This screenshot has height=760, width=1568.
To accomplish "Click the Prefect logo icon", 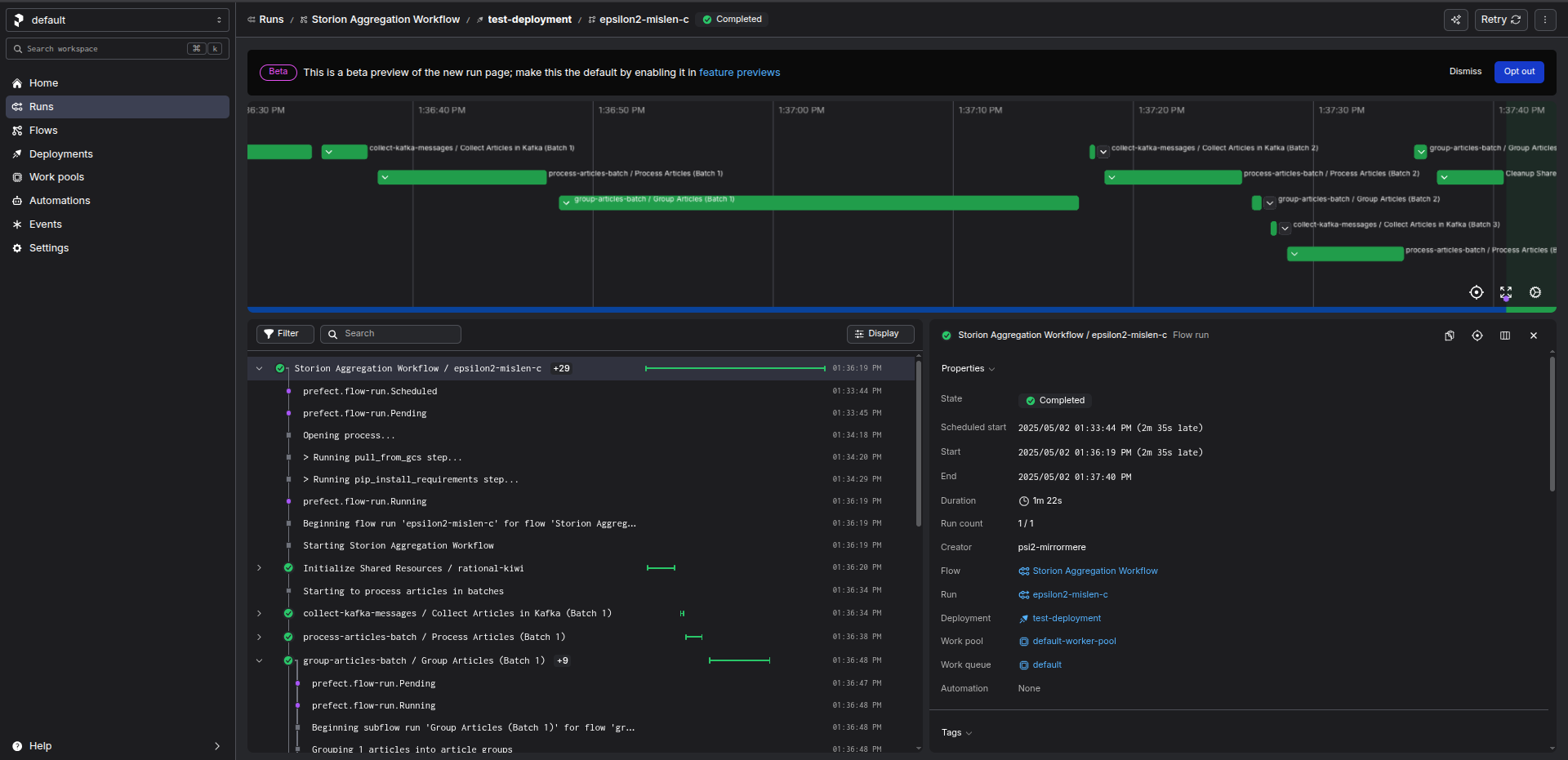I will coord(18,20).
